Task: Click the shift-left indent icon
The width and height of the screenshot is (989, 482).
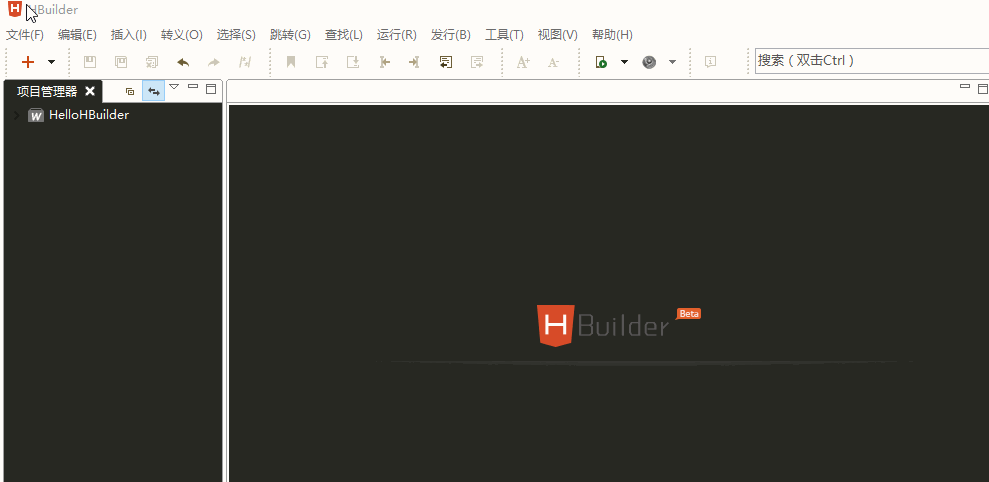Action: [385, 62]
